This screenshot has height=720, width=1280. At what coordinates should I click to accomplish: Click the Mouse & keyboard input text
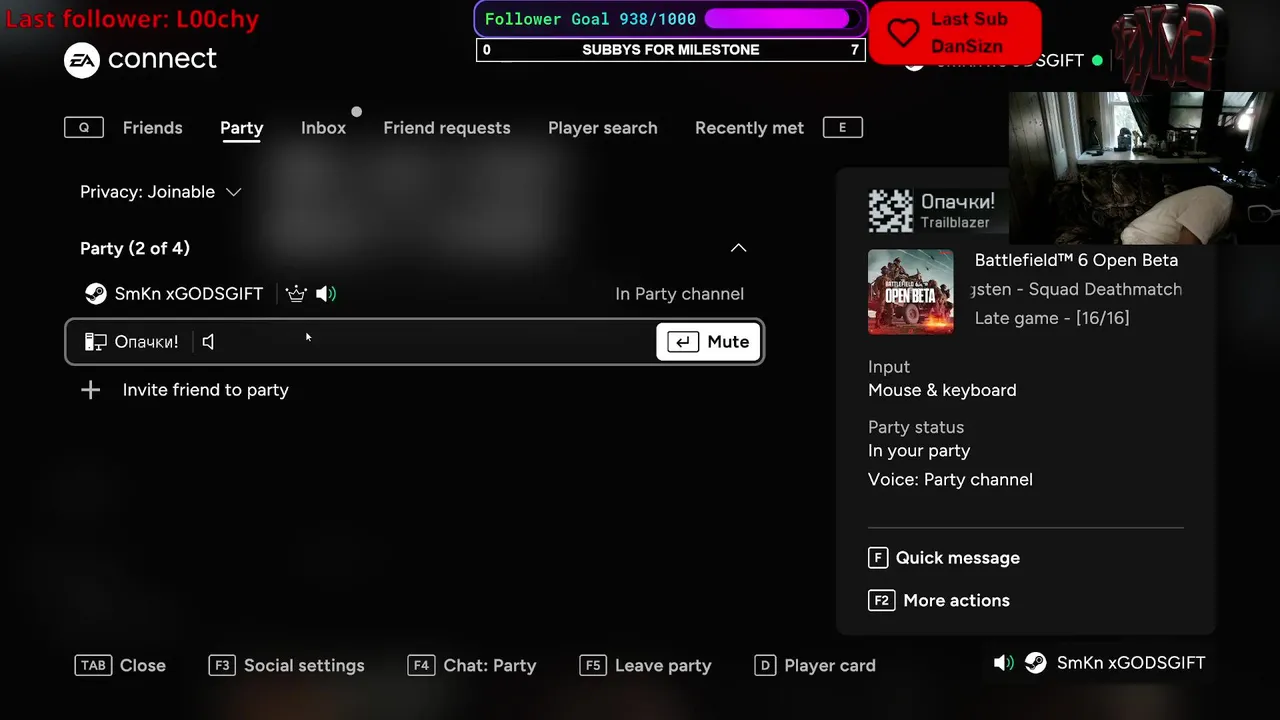click(942, 390)
